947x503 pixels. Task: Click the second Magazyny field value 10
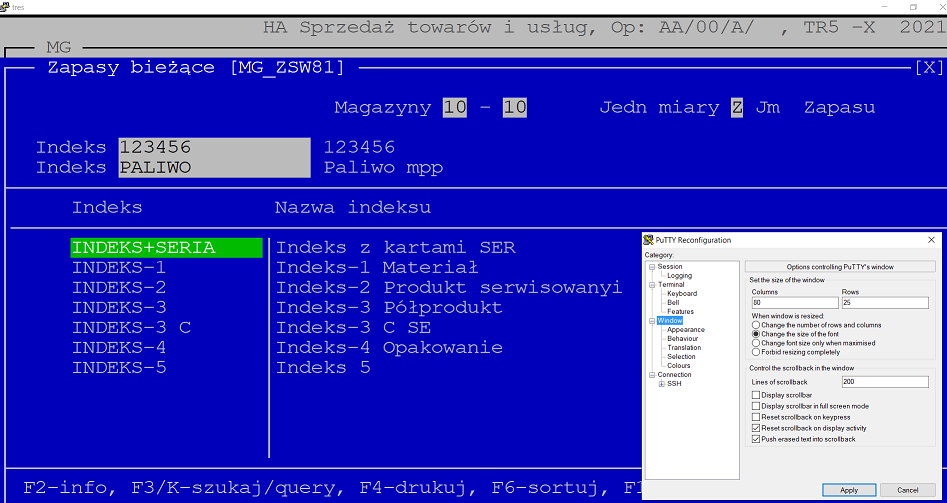[515, 108]
